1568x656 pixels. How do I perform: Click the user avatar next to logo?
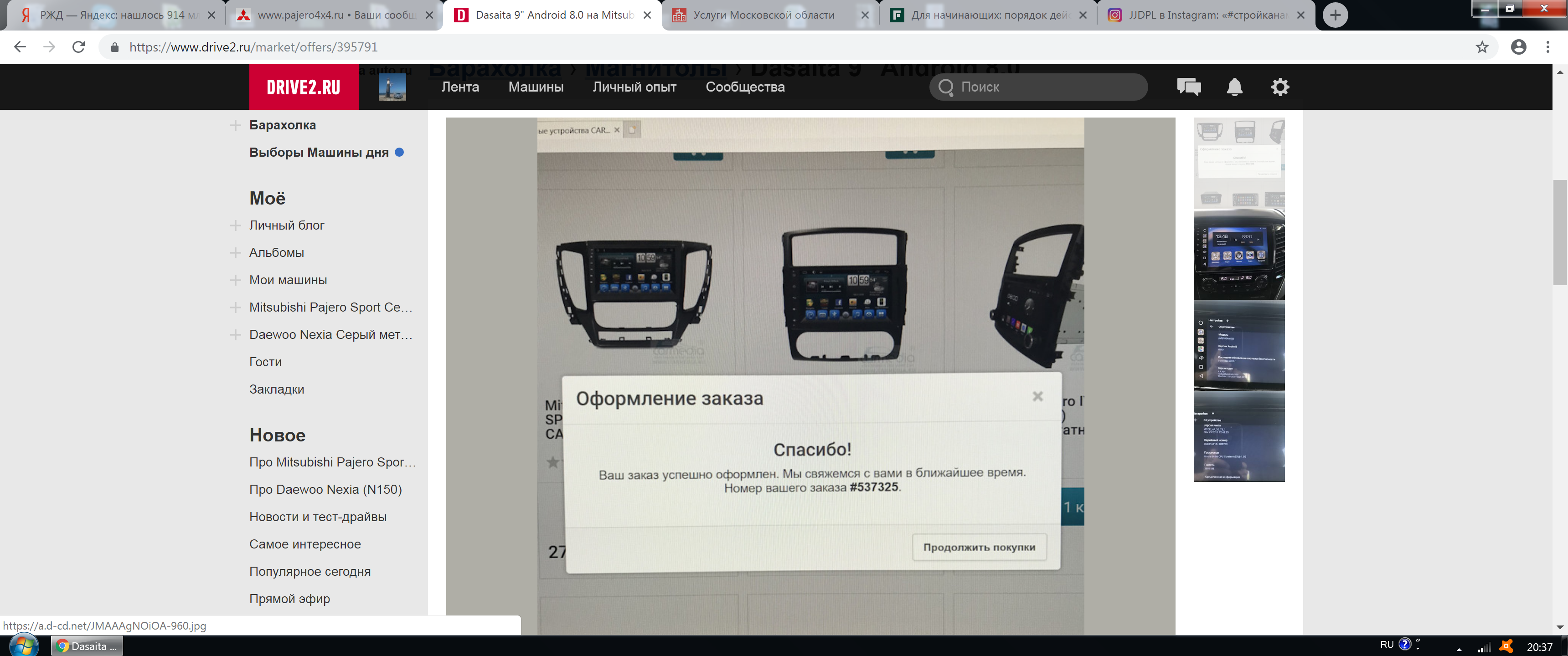pyautogui.click(x=392, y=87)
